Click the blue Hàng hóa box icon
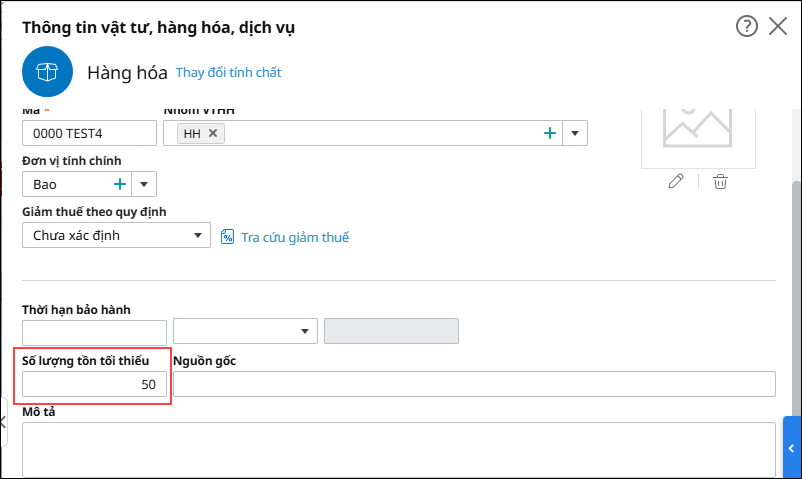This screenshot has height=479, width=802. click(47, 72)
